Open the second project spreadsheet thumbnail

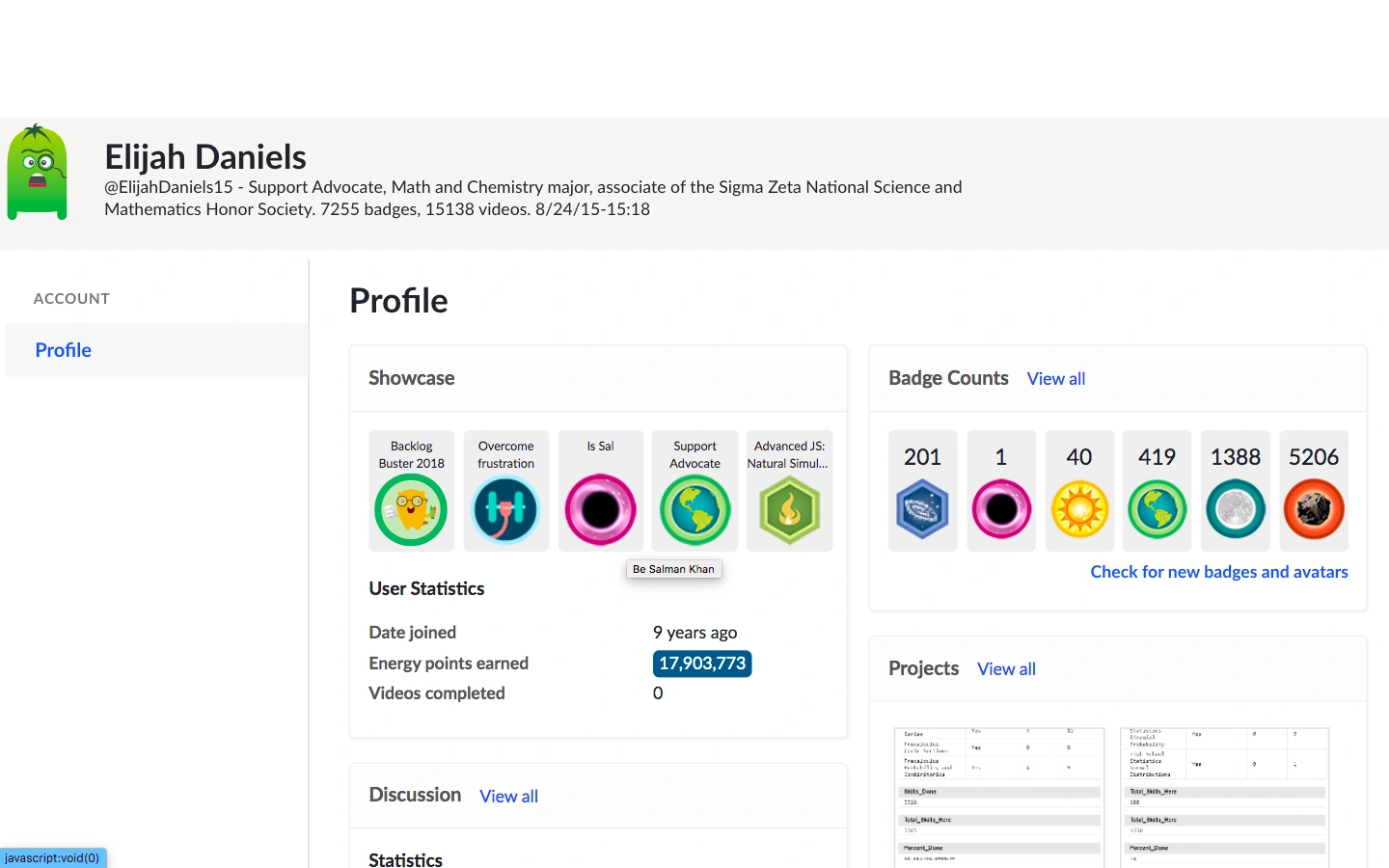1224,797
